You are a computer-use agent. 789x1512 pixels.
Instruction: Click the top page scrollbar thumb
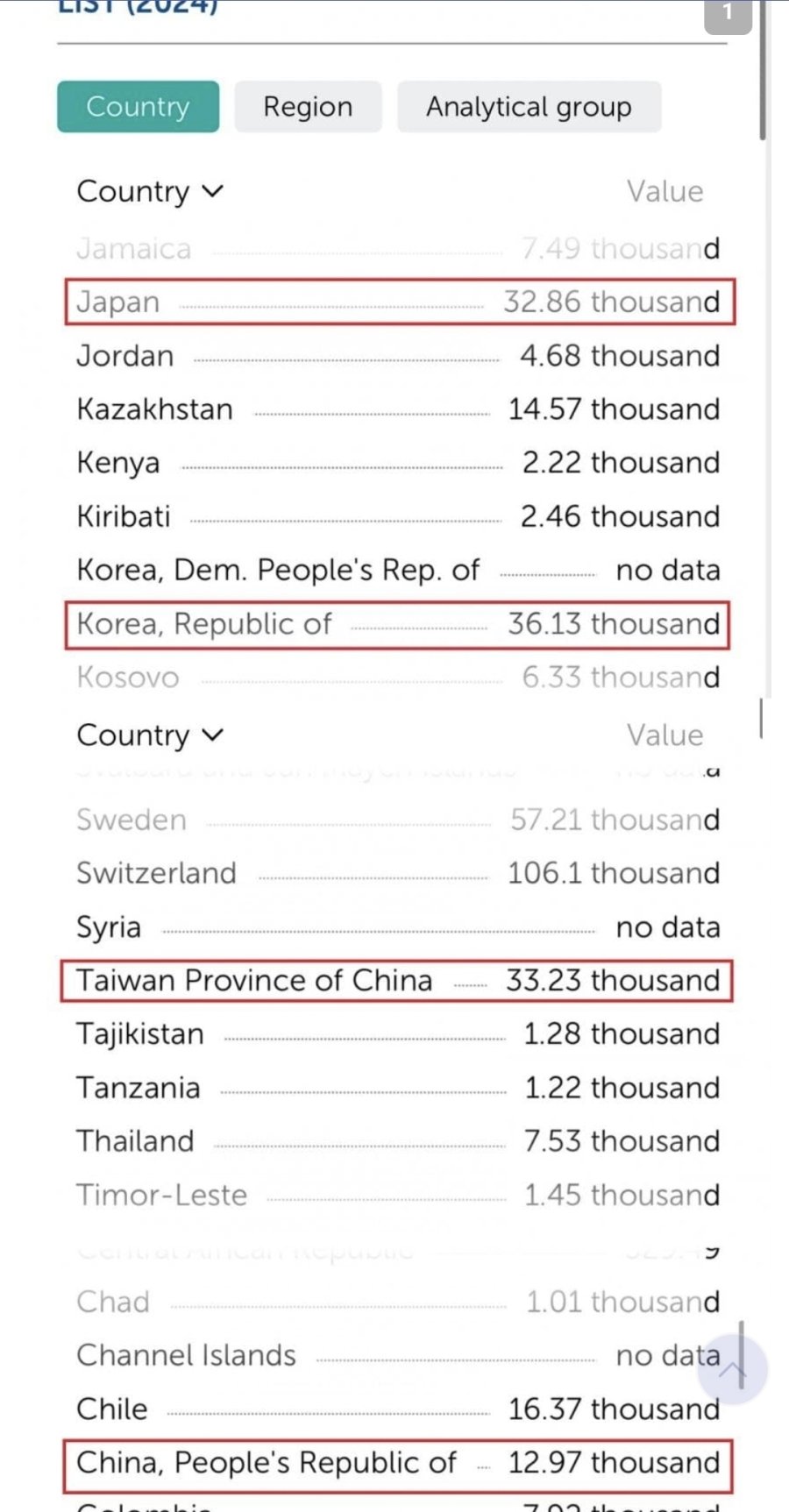tap(763, 70)
